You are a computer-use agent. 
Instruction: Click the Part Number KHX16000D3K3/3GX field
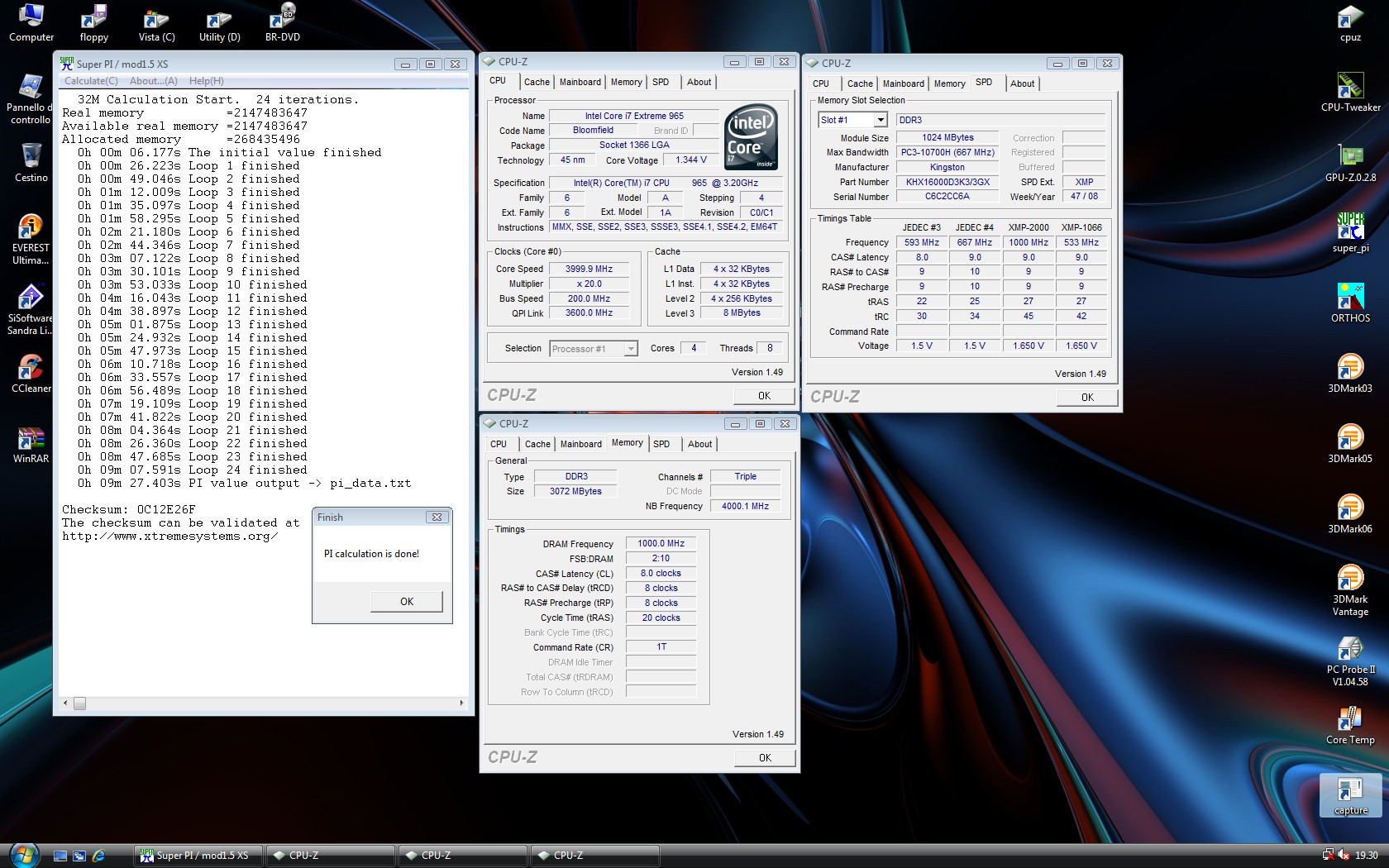(x=947, y=182)
